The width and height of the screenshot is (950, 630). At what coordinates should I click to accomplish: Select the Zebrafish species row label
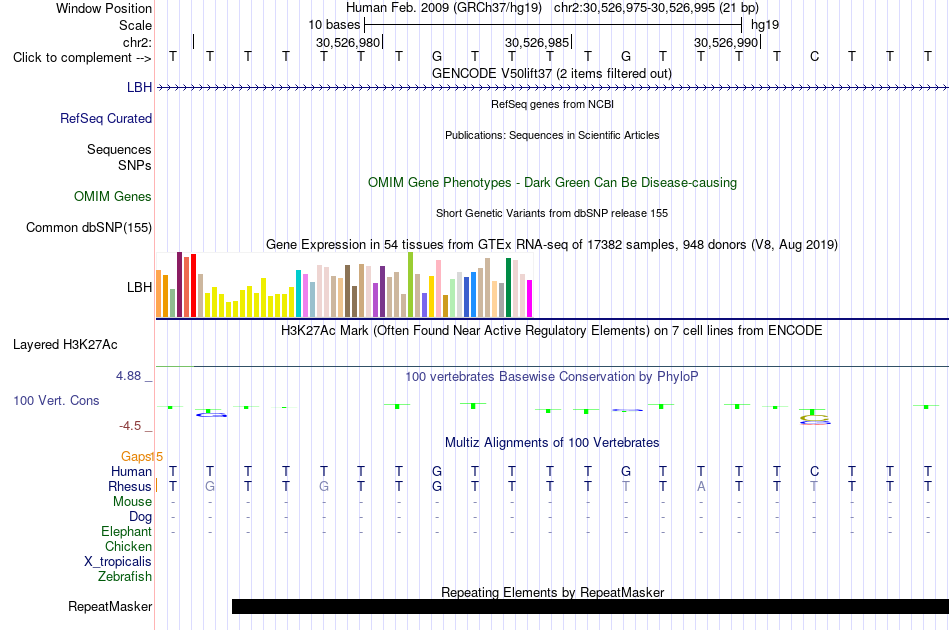tap(125, 576)
